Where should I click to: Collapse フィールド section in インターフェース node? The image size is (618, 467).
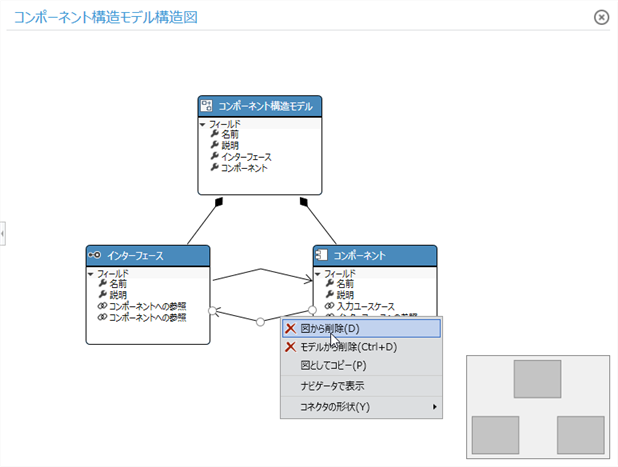(91, 273)
